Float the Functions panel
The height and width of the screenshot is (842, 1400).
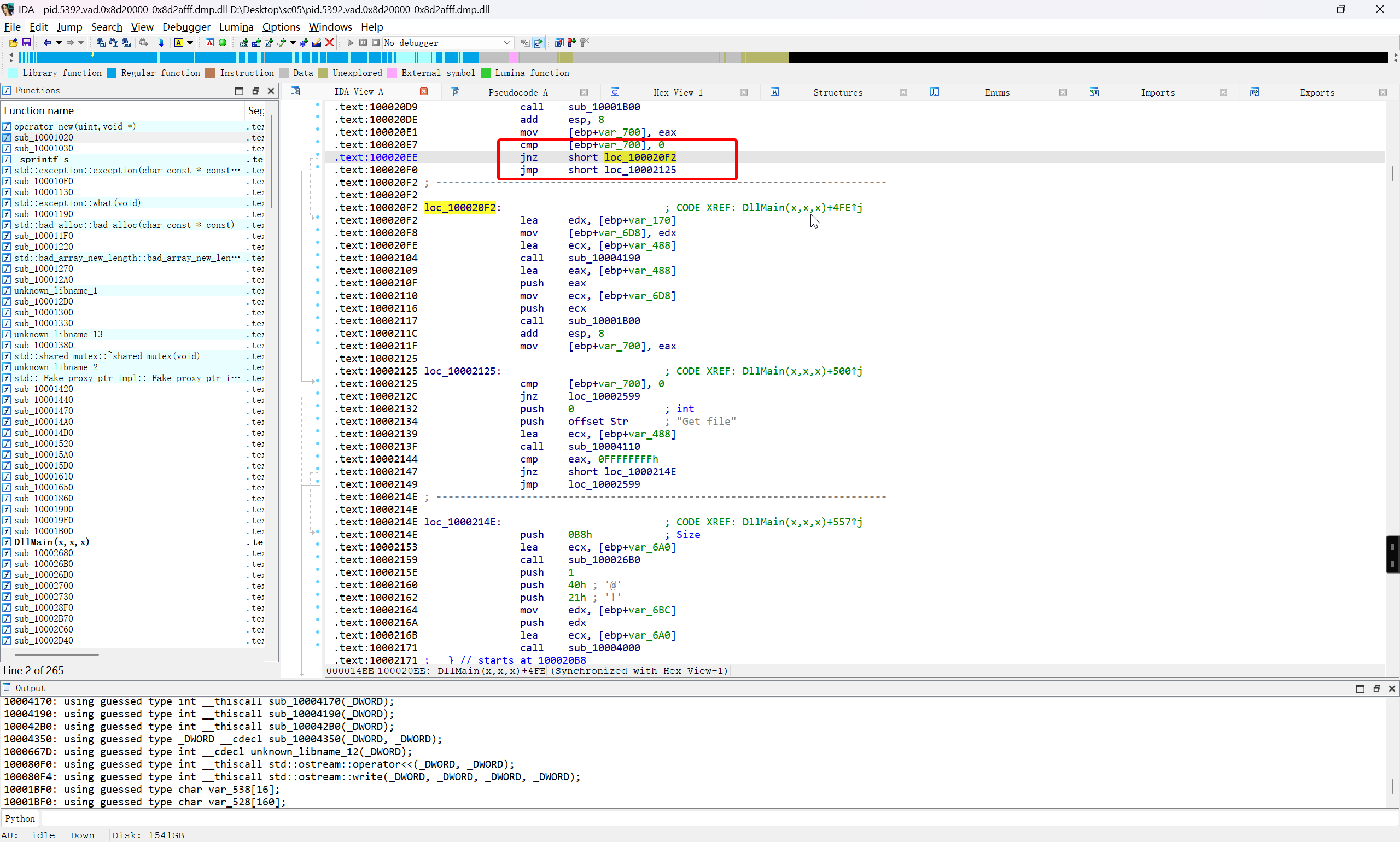click(x=255, y=91)
